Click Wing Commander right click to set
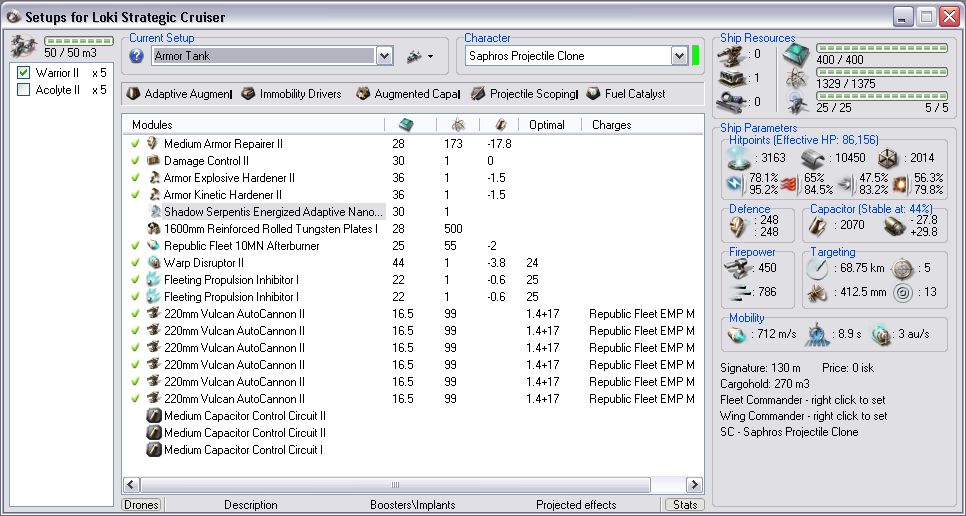The image size is (966, 516). (804, 416)
